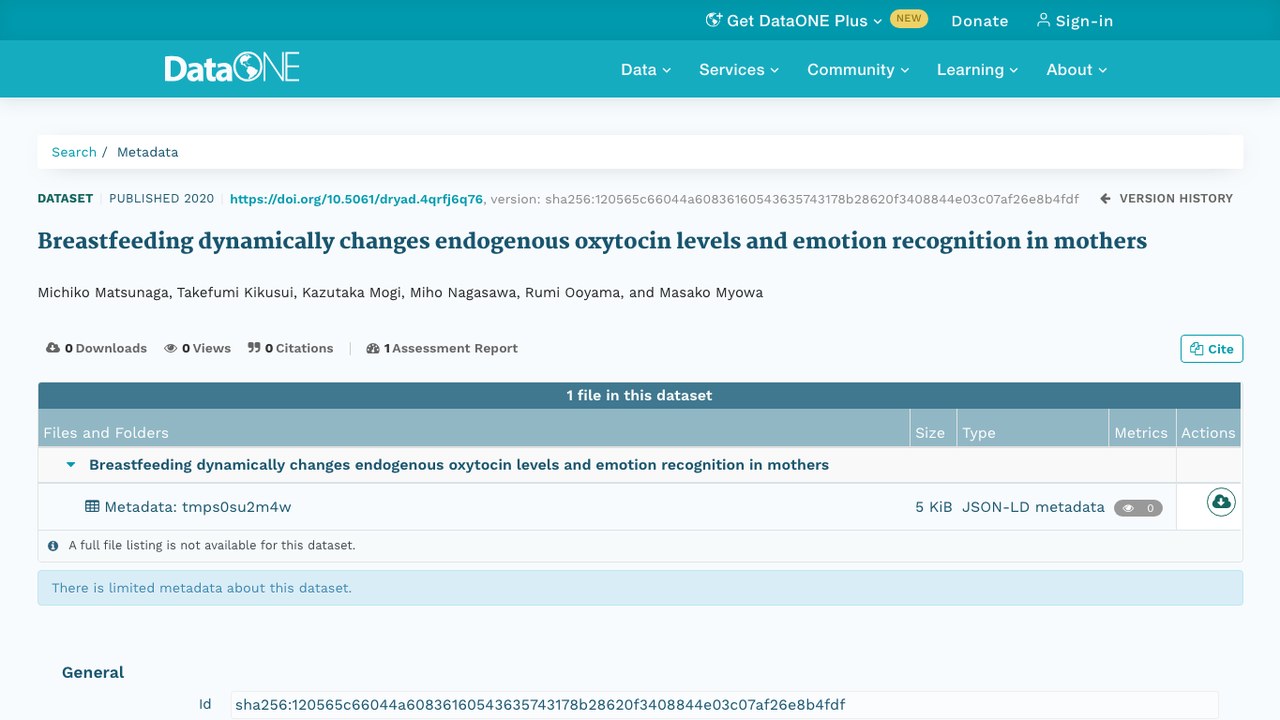Click the views badge in Metrics column
The width and height of the screenshot is (1280, 720).
(x=1138, y=508)
